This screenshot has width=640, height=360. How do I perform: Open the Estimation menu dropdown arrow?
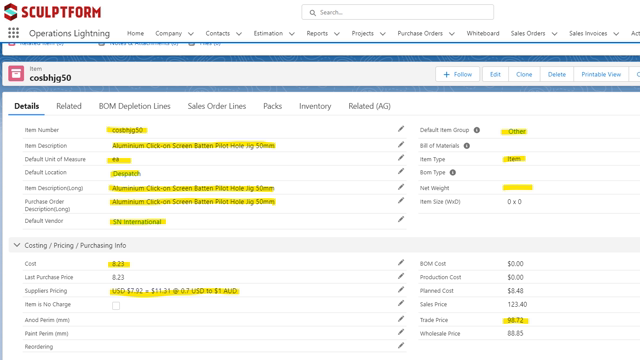291,34
